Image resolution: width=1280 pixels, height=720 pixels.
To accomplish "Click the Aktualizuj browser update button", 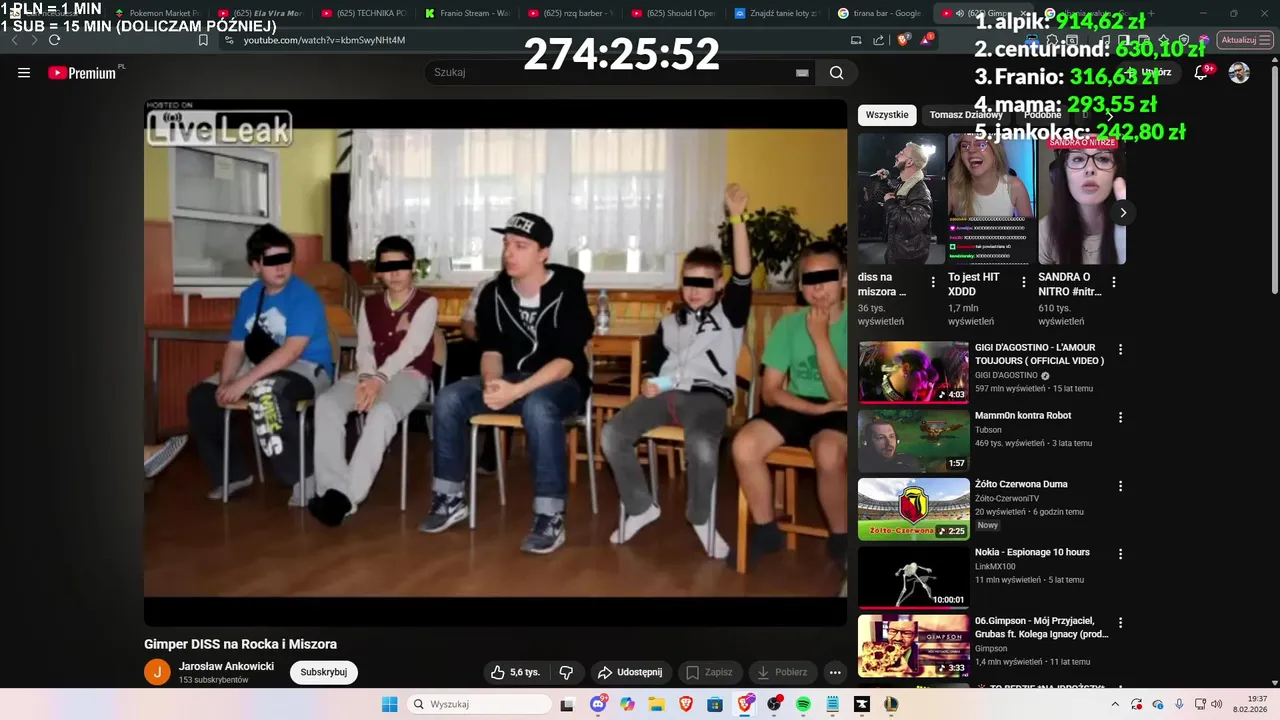I will 1245,40.
